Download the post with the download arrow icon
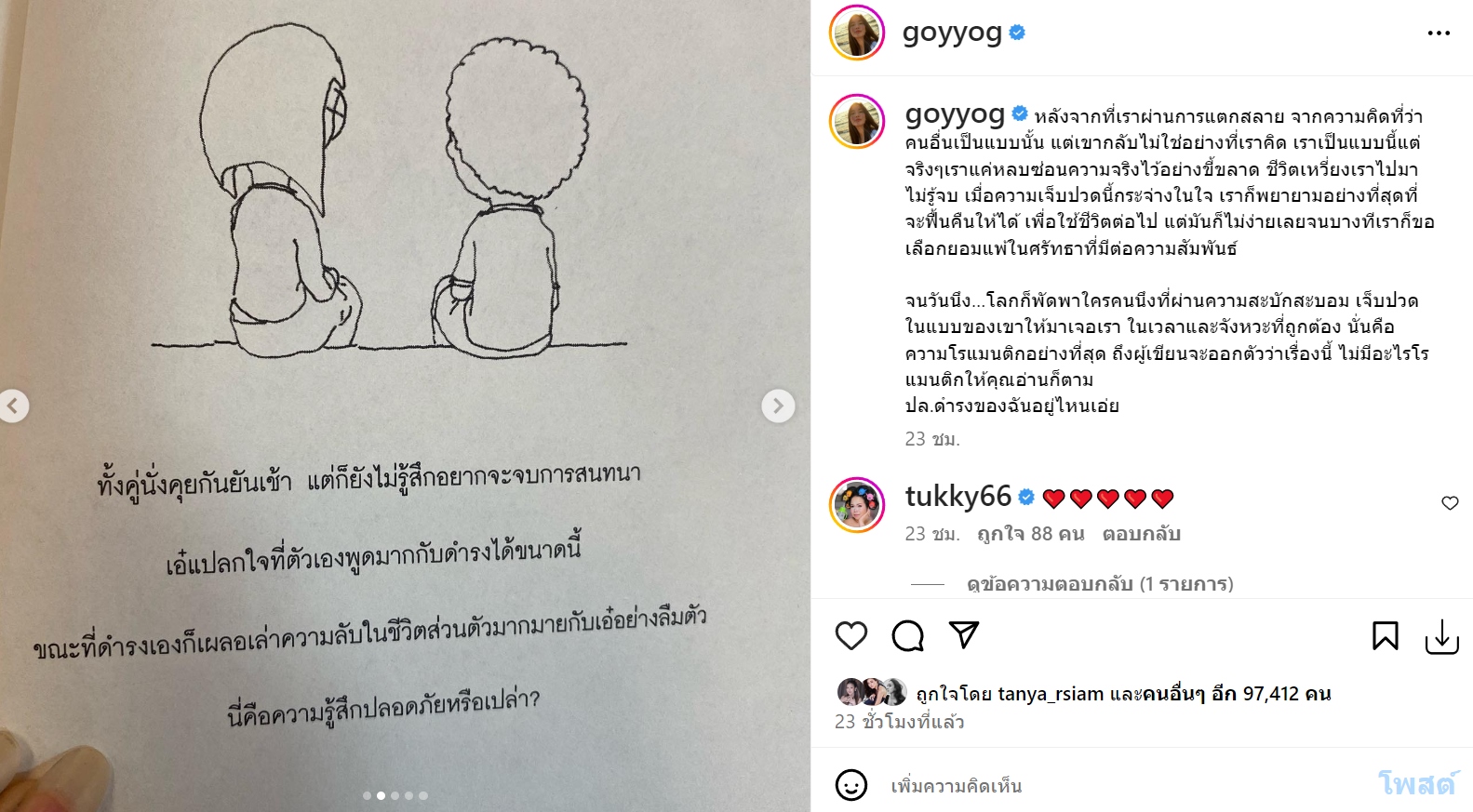The height and width of the screenshot is (812, 1473). tap(1441, 637)
